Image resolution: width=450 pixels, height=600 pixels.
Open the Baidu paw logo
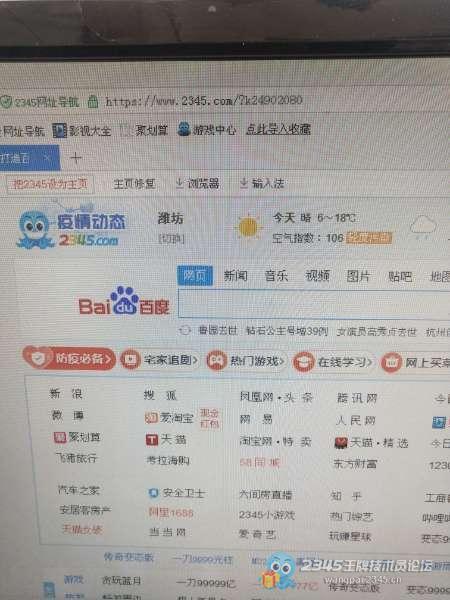pyautogui.click(x=124, y=300)
